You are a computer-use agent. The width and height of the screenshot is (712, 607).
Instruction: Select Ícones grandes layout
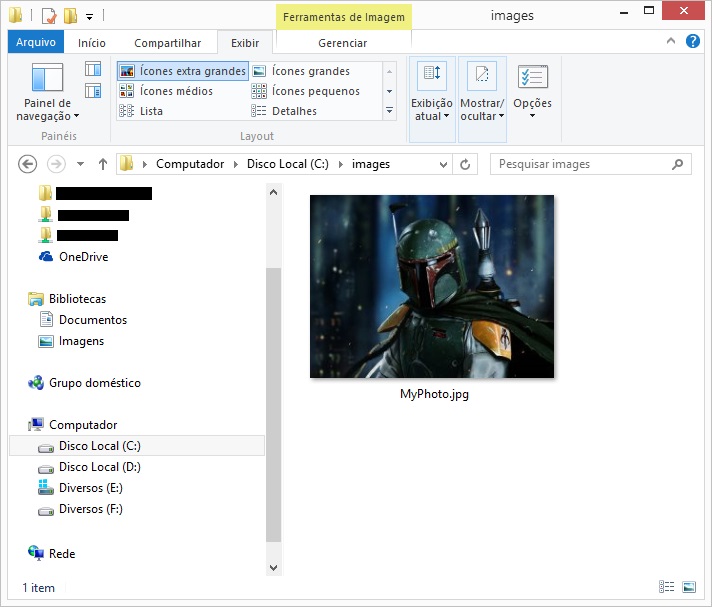point(302,71)
